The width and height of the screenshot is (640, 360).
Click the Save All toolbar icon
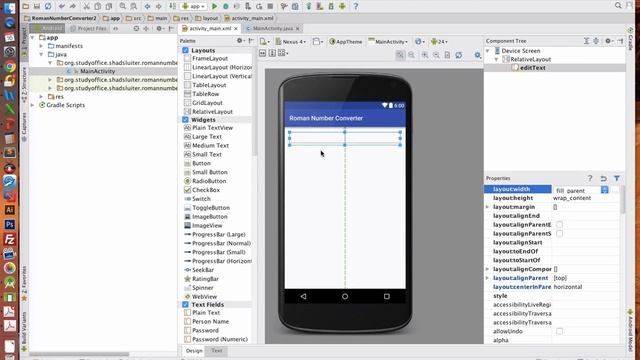tap(37, 6)
